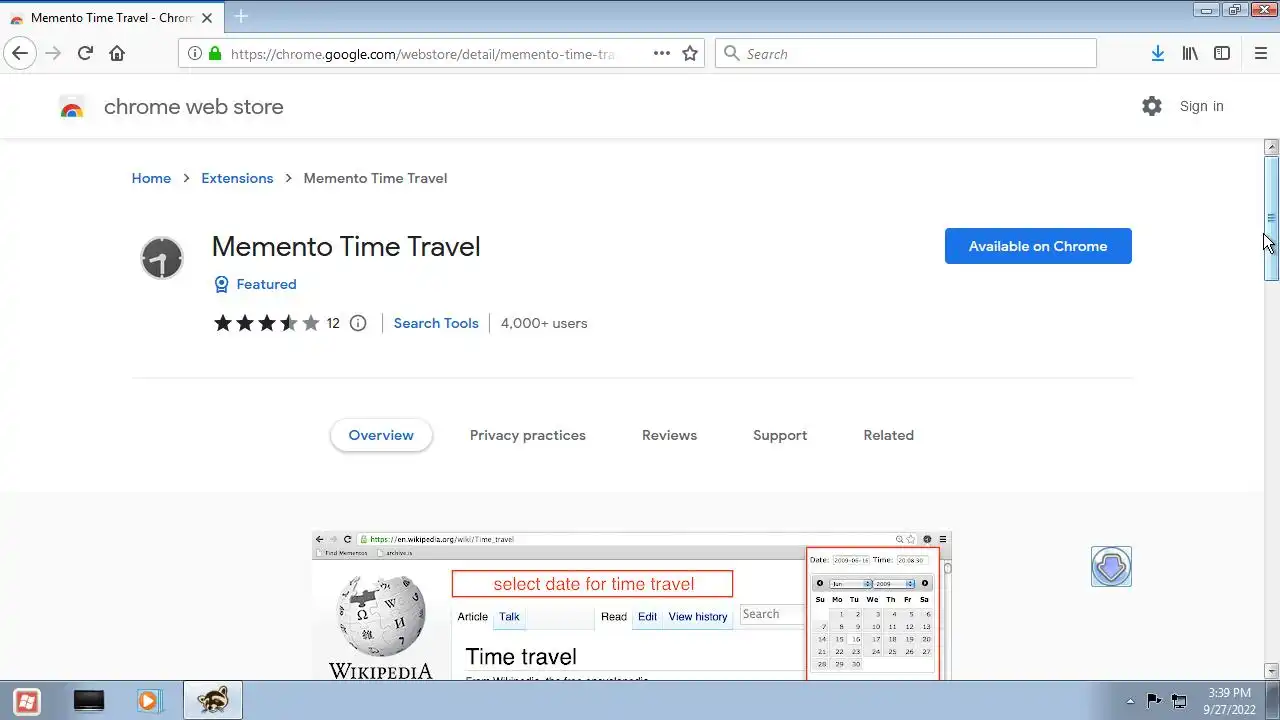Image resolution: width=1280 pixels, height=720 pixels.
Task: Sign in to the web store
Action: point(1201,106)
